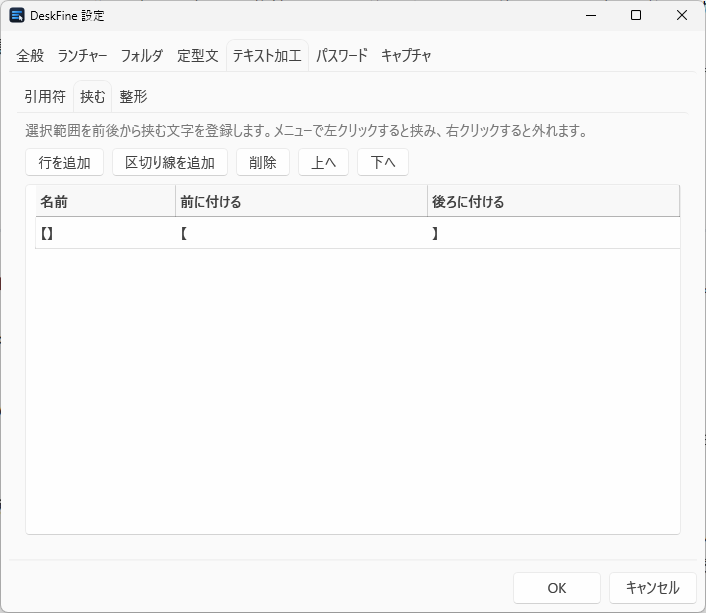
Task: Click the DeskFine app icon in title bar
Action: point(17,15)
